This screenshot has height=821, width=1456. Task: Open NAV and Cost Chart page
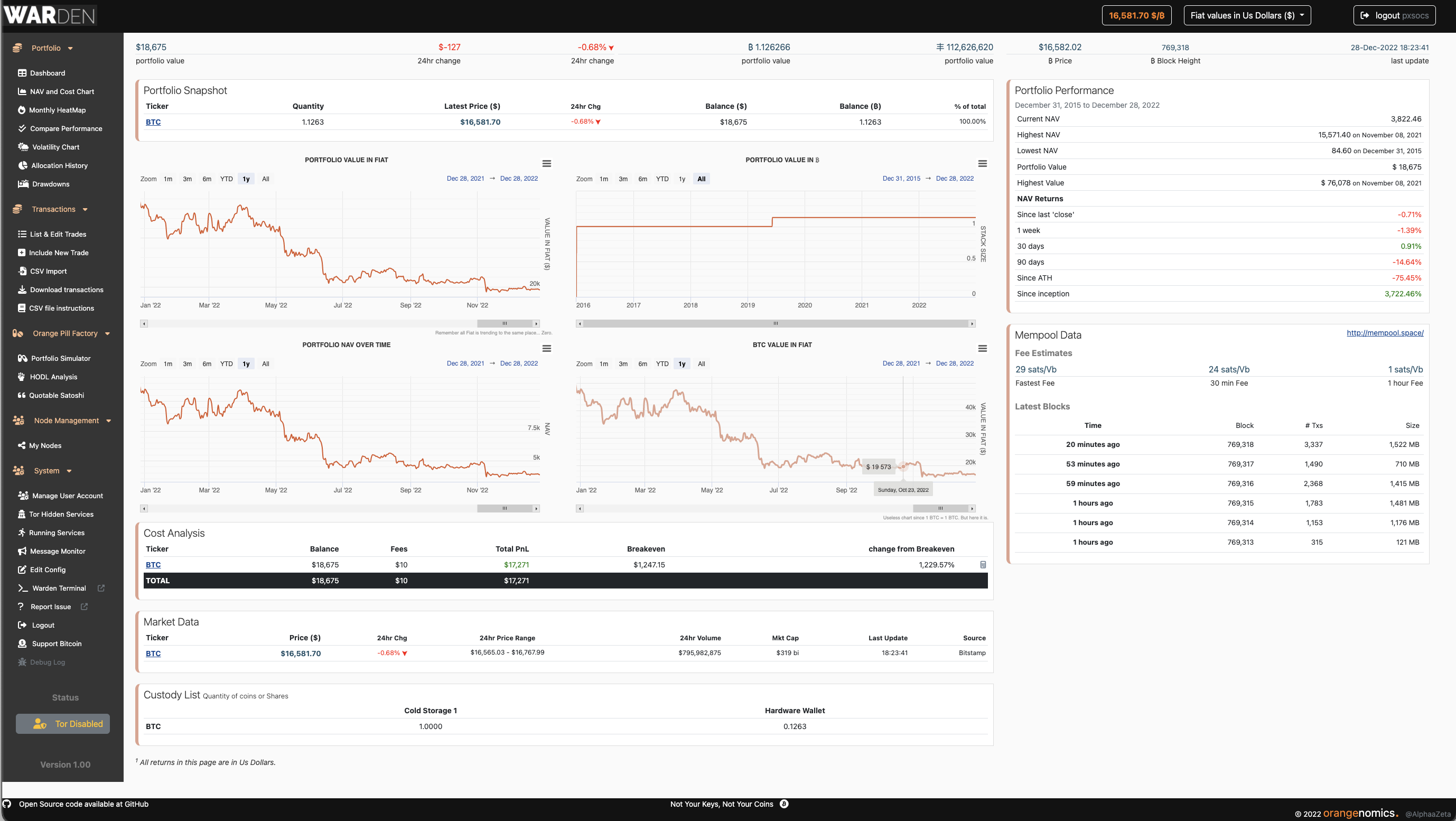(x=62, y=91)
